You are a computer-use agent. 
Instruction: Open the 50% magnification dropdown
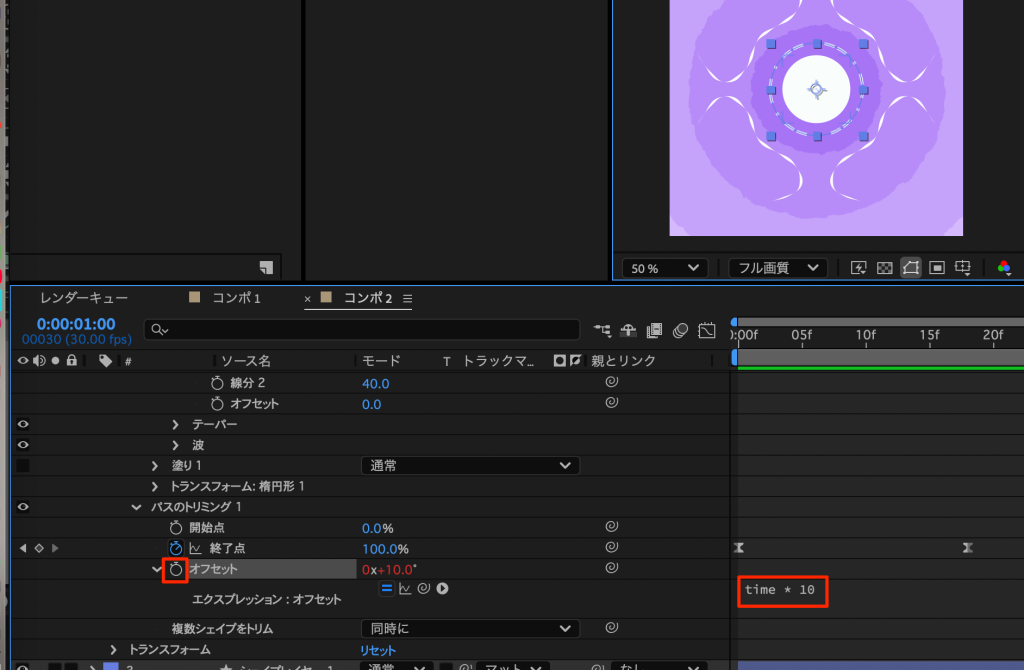coord(664,268)
